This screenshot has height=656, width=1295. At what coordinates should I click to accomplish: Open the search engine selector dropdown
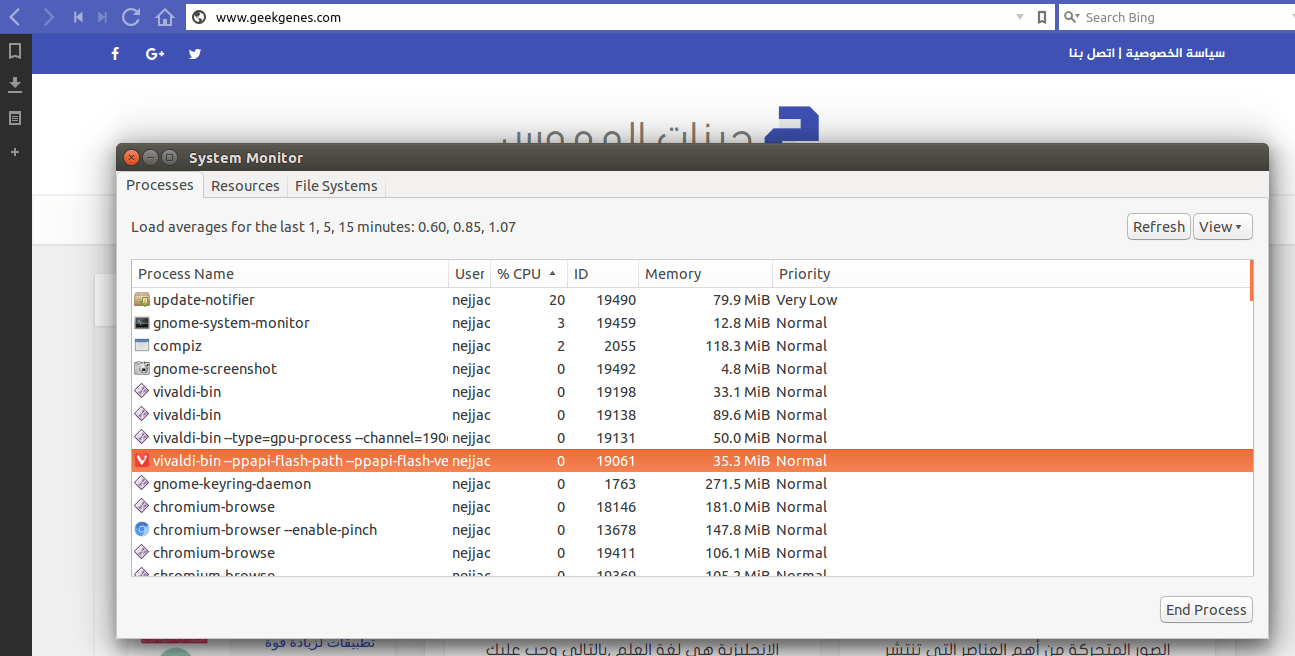coord(1071,17)
